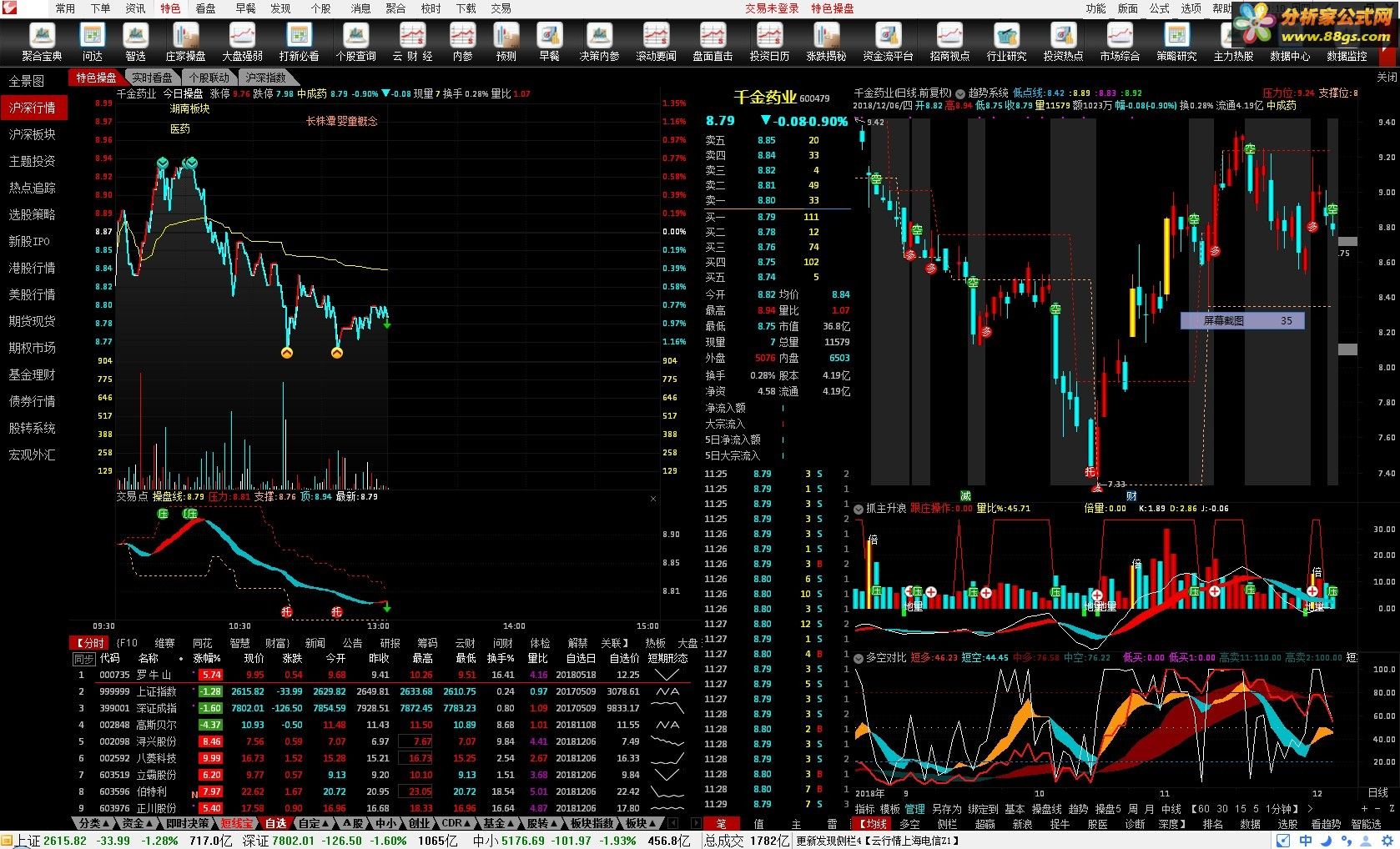Open the 特色 menu
Image resolution: width=1400 pixels, height=849 pixels.
coord(170,8)
